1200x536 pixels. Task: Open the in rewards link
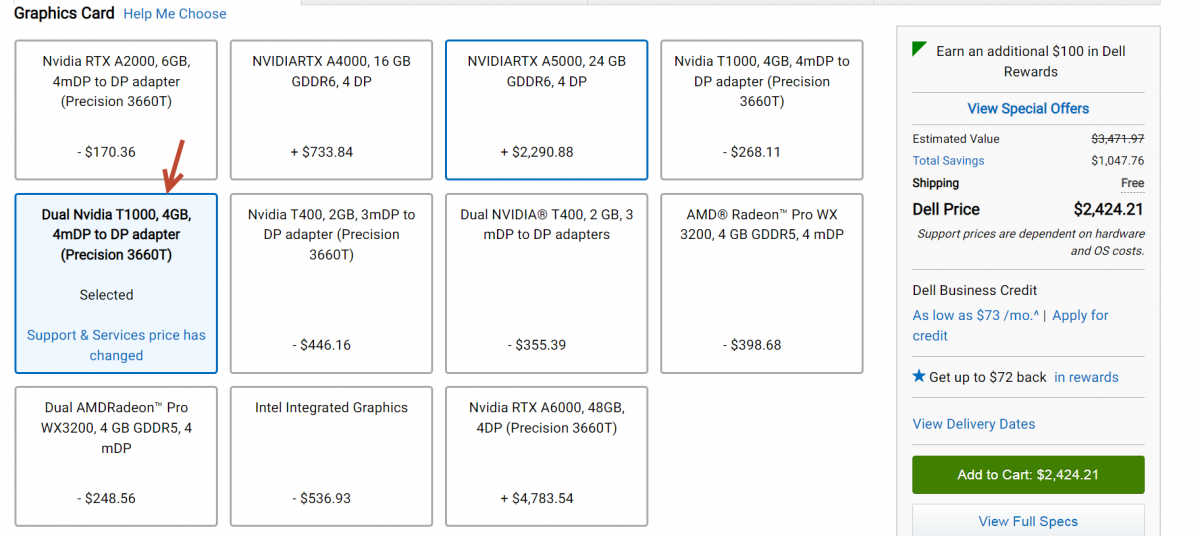[1086, 377]
